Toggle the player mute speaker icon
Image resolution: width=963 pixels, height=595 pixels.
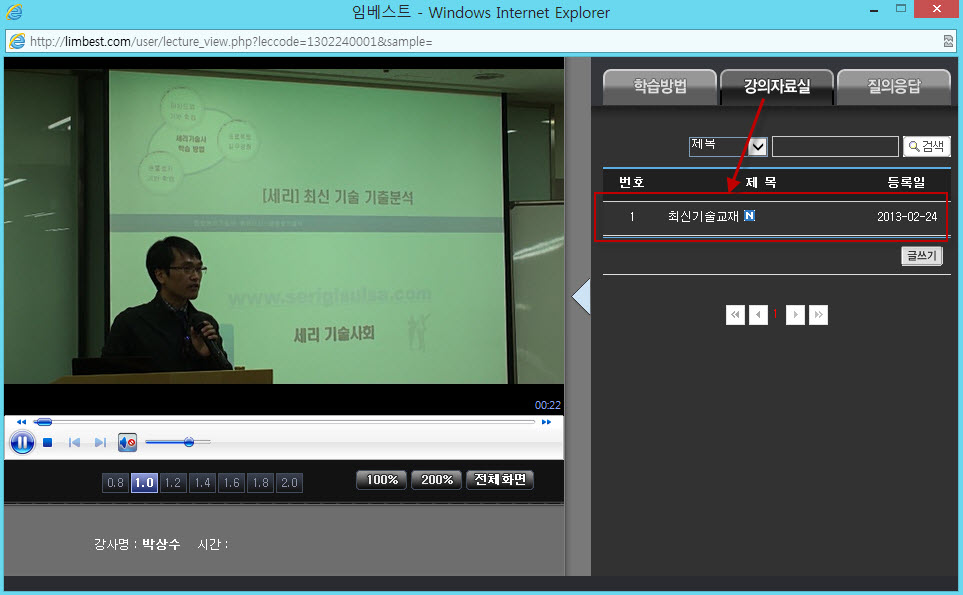127,442
